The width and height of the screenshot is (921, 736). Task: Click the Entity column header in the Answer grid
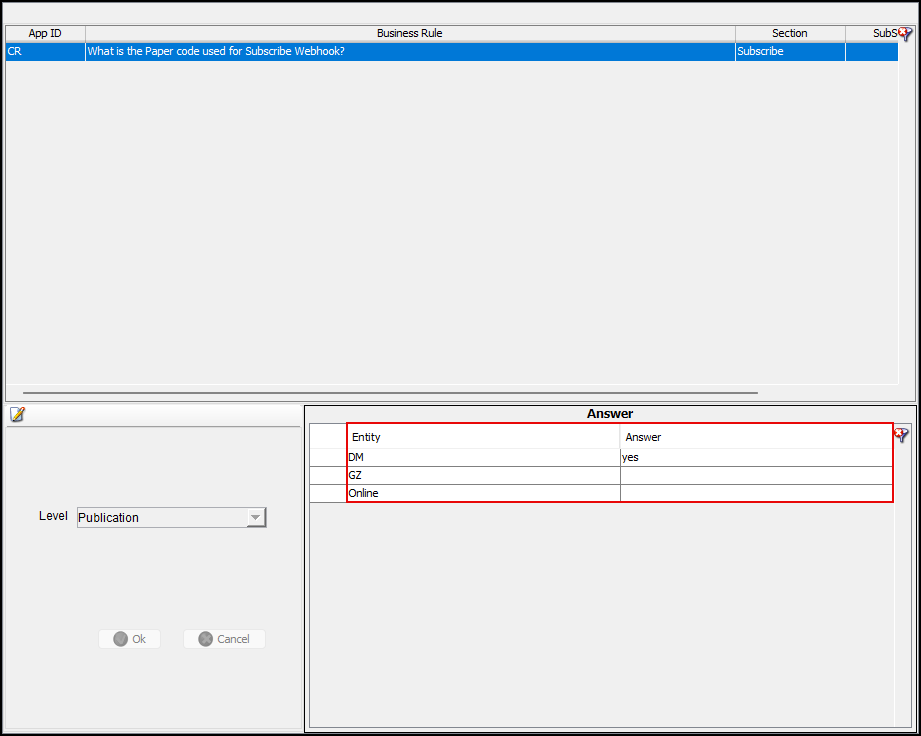[x=483, y=437]
